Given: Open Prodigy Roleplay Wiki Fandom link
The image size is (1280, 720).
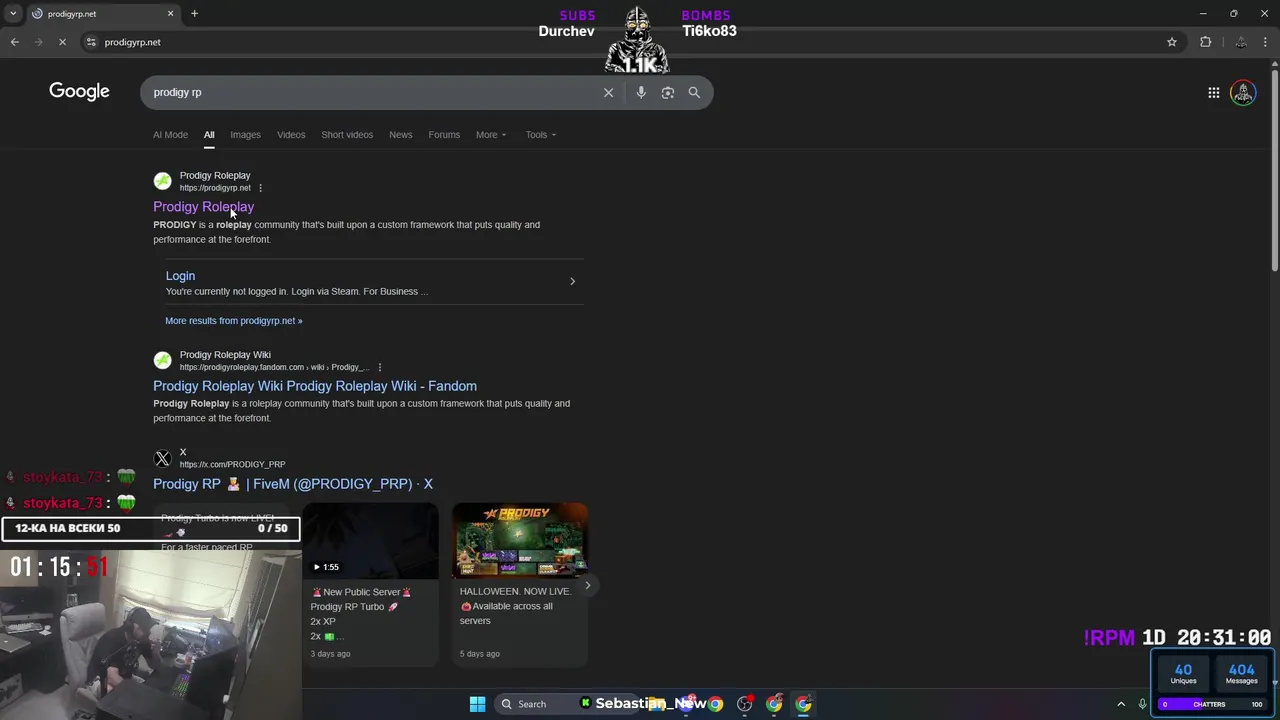Looking at the screenshot, I should pyautogui.click(x=315, y=386).
